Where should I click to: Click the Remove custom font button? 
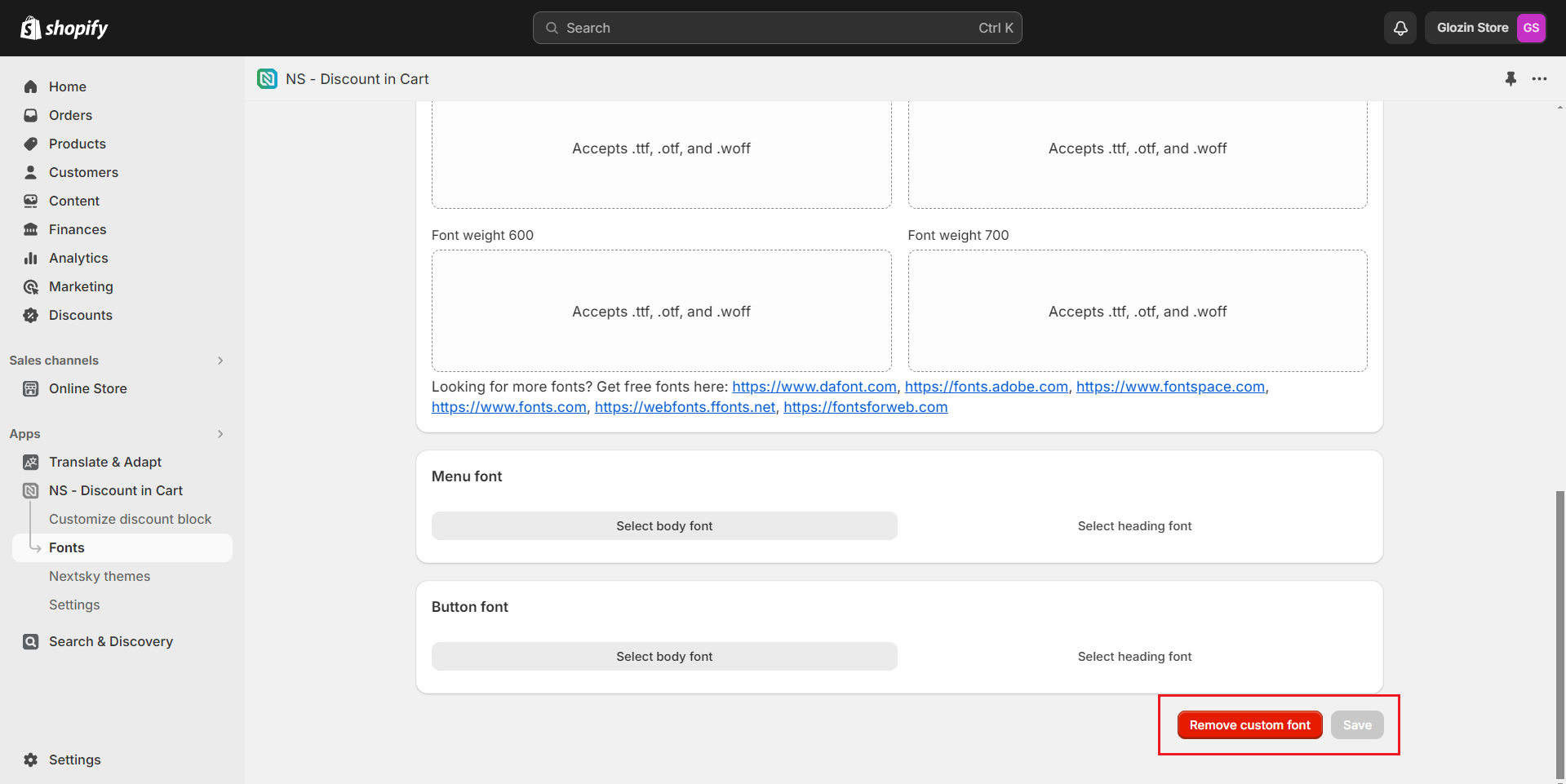(1249, 725)
